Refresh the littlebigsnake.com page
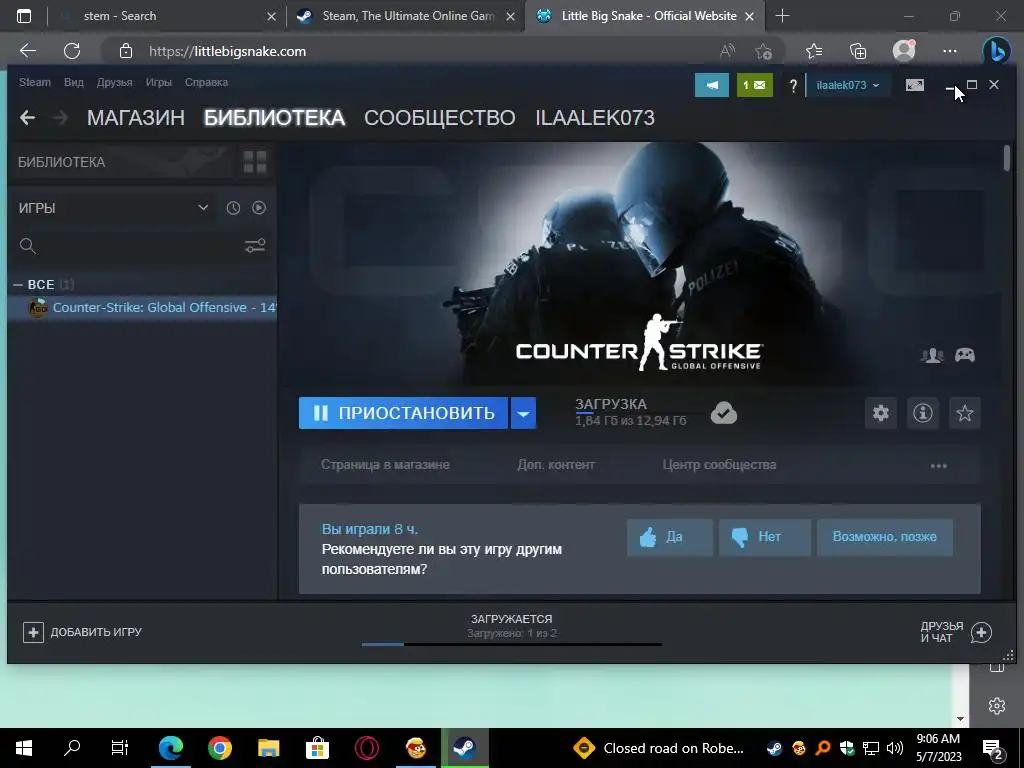Screen dimensions: 1024x768 pyautogui.click(x=72, y=51)
